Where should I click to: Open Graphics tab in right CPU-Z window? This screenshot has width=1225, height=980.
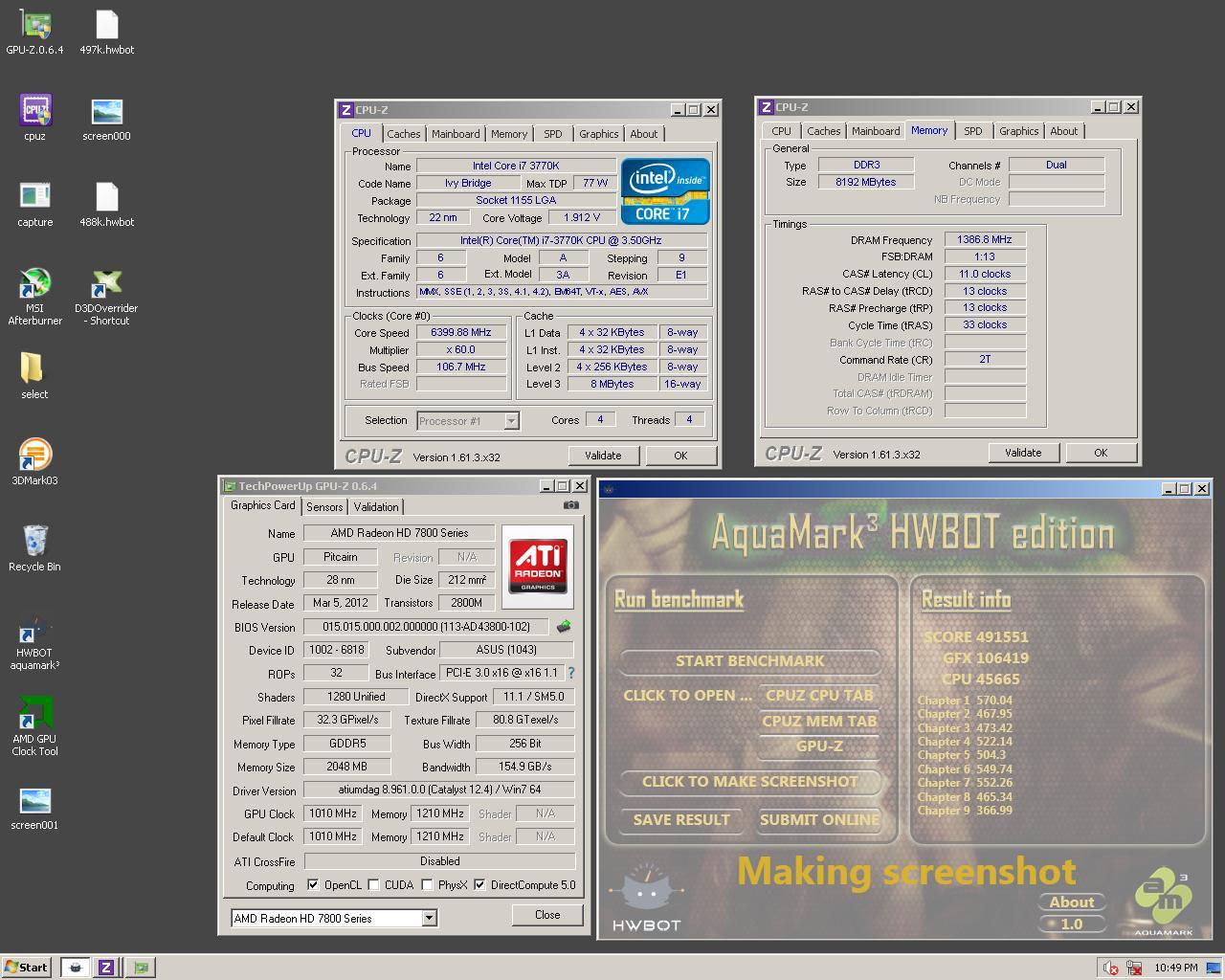[1018, 131]
